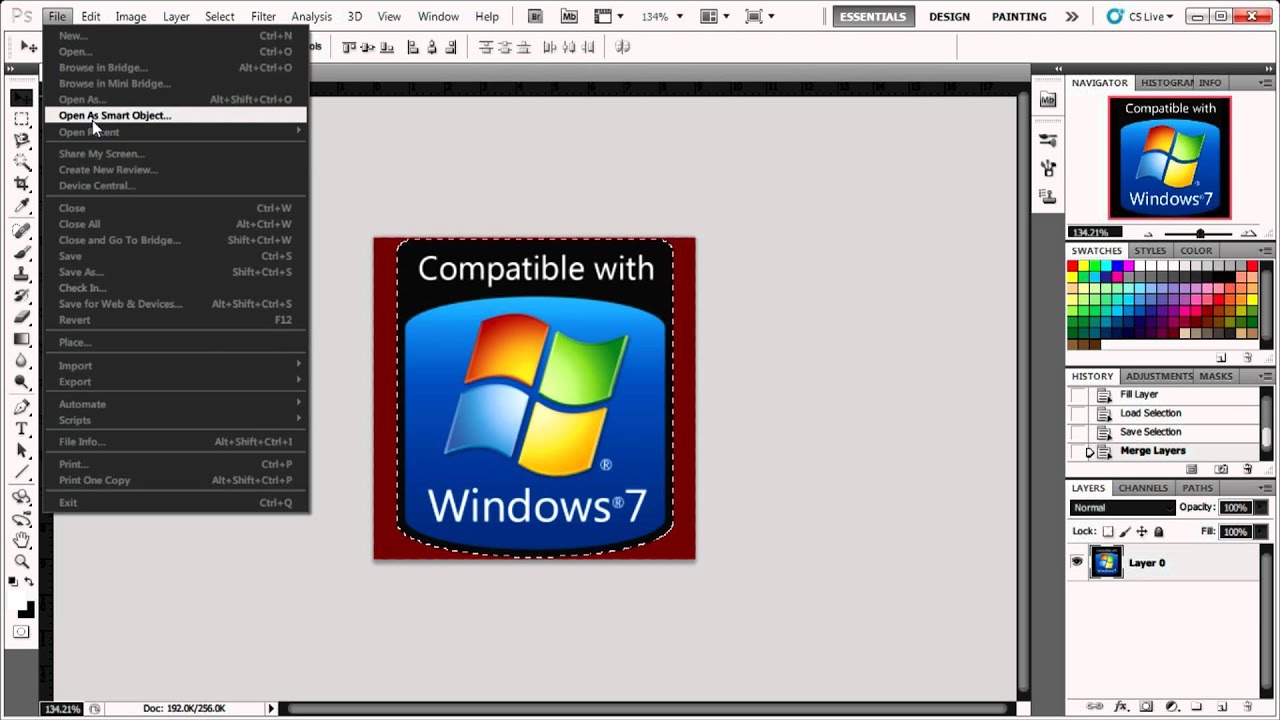Switch to the Design workspace
1280x720 pixels.
949,17
